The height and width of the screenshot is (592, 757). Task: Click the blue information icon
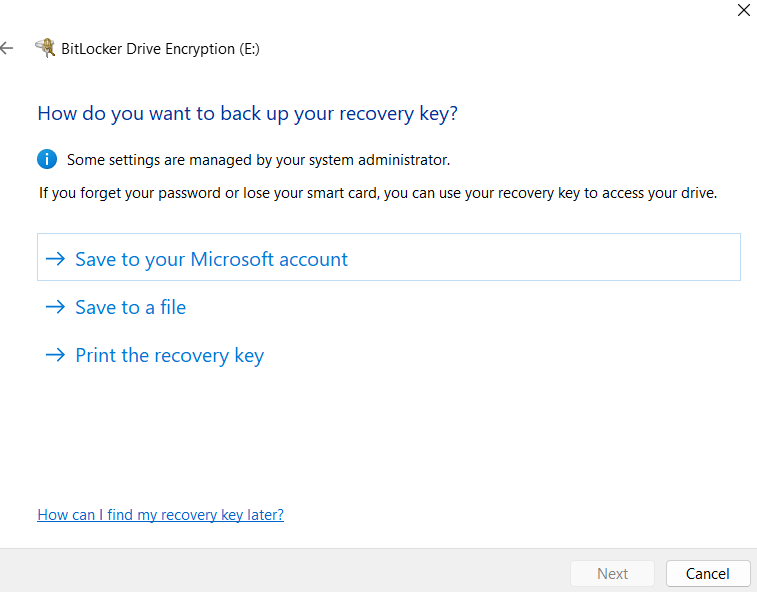[47, 159]
